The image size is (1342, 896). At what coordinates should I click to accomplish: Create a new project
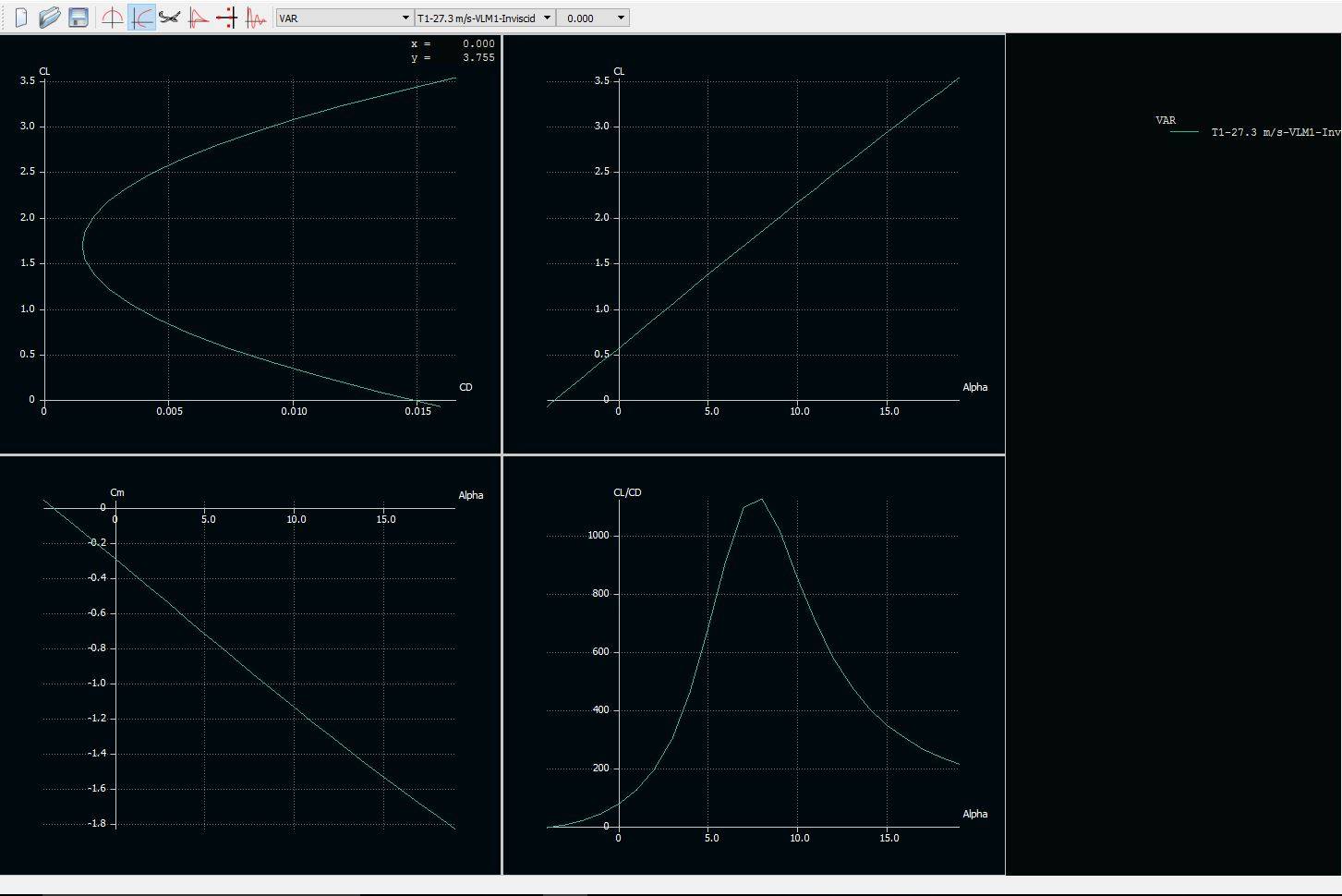(x=20, y=17)
